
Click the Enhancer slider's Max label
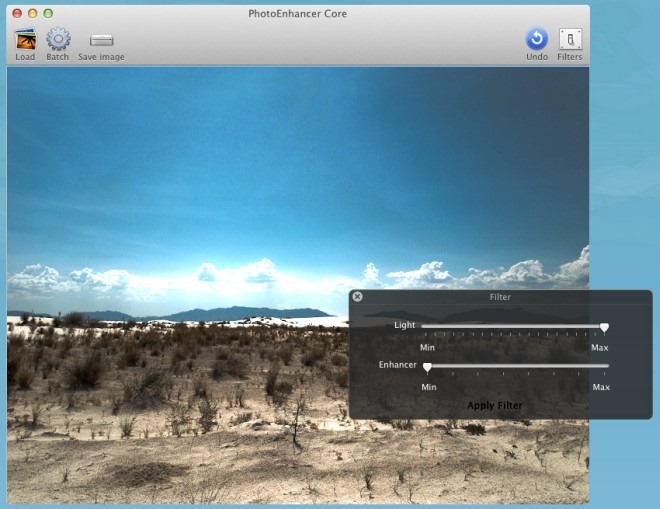pyautogui.click(x=601, y=387)
